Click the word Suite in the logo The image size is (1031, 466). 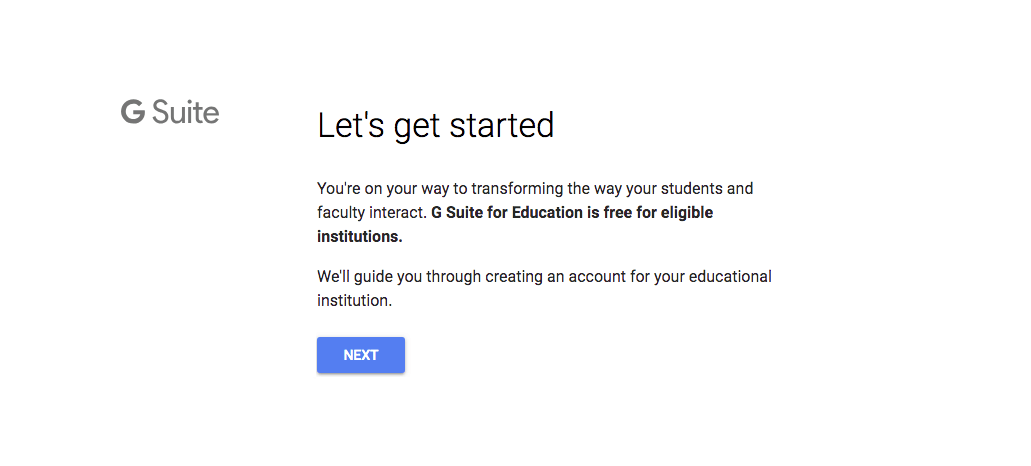185,112
